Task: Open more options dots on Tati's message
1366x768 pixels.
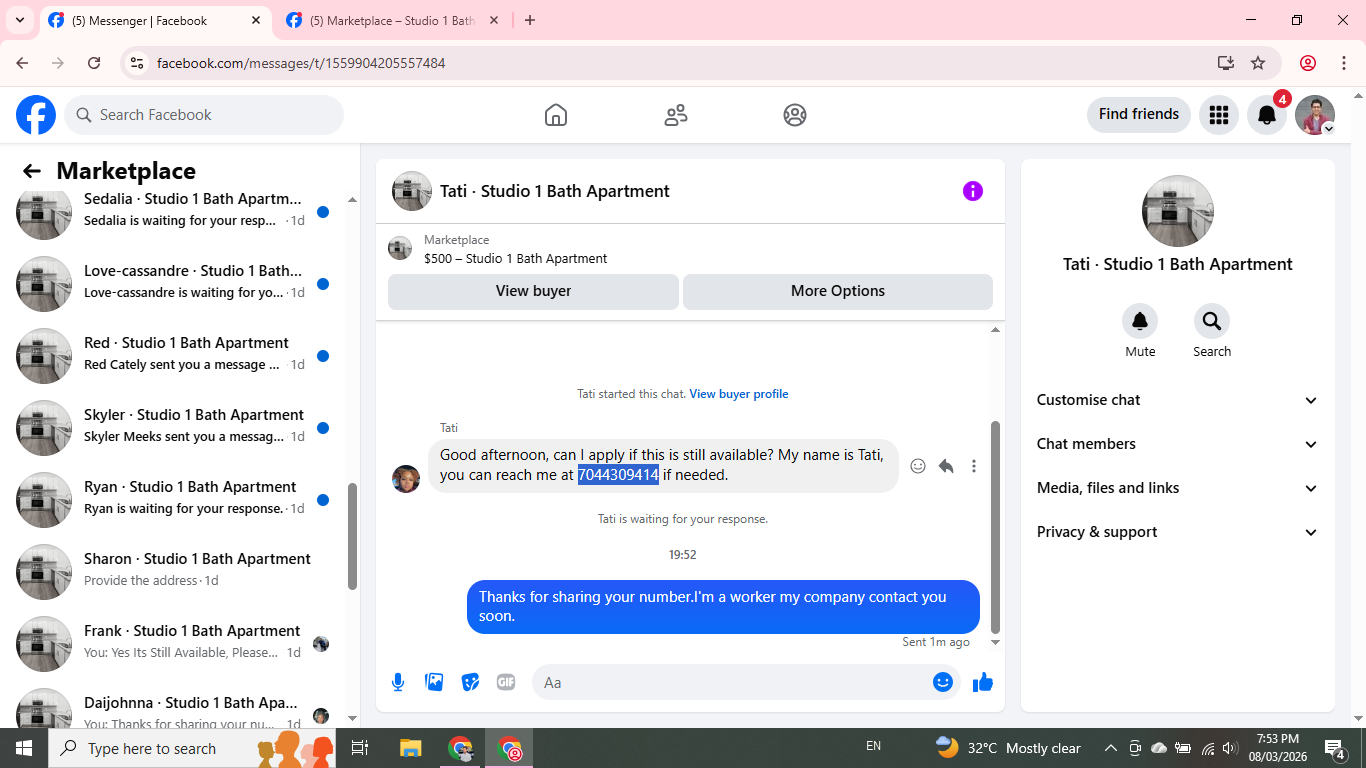Action: [974, 466]
